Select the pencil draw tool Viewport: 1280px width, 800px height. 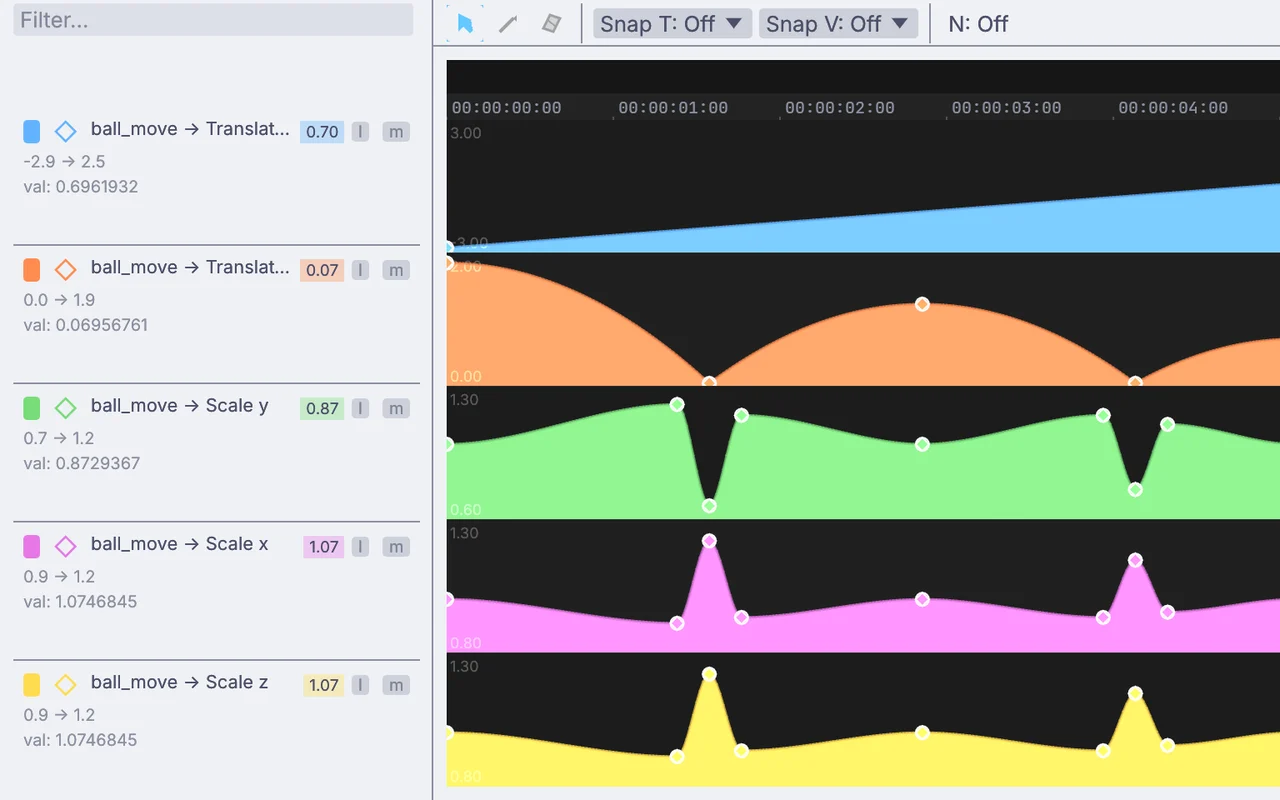pyautogui.click(x=508, y=24)
